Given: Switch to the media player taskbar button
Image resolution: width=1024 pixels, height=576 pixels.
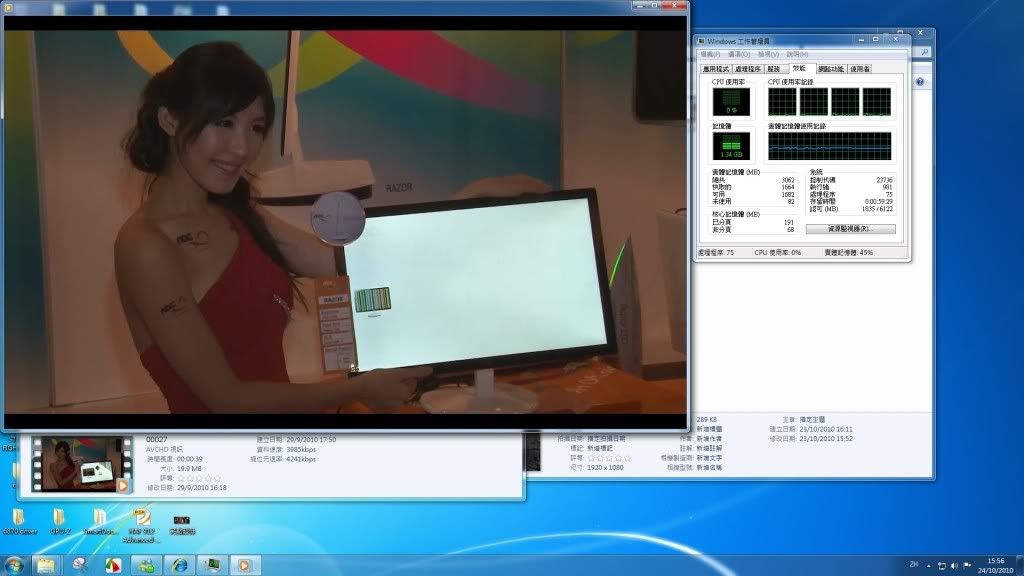Looking at the screenshot, I should pos(243,565).
